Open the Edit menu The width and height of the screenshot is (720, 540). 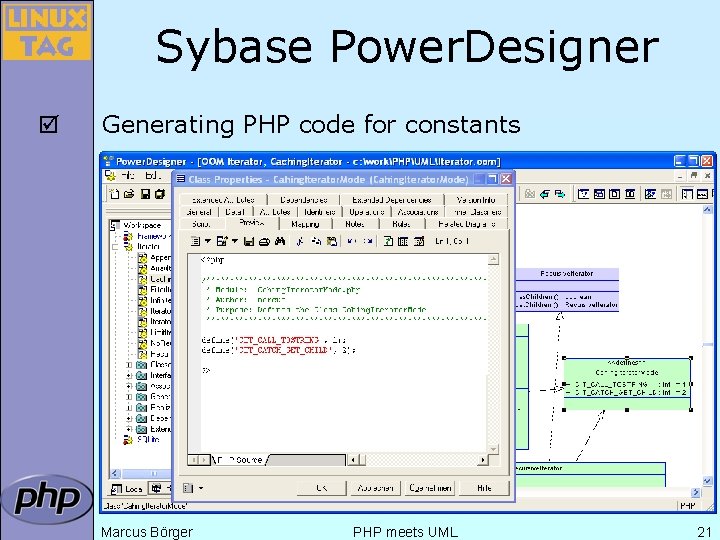tap(152, 175)
